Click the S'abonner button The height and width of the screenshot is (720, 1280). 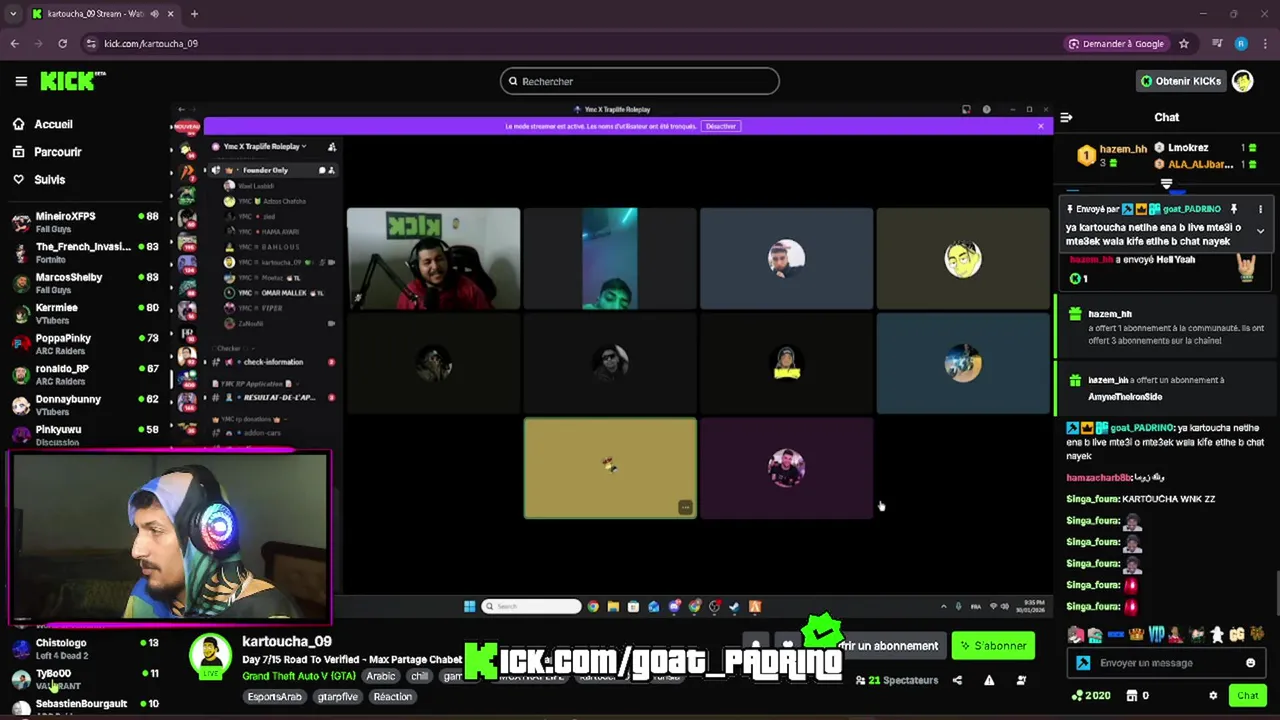993,646
